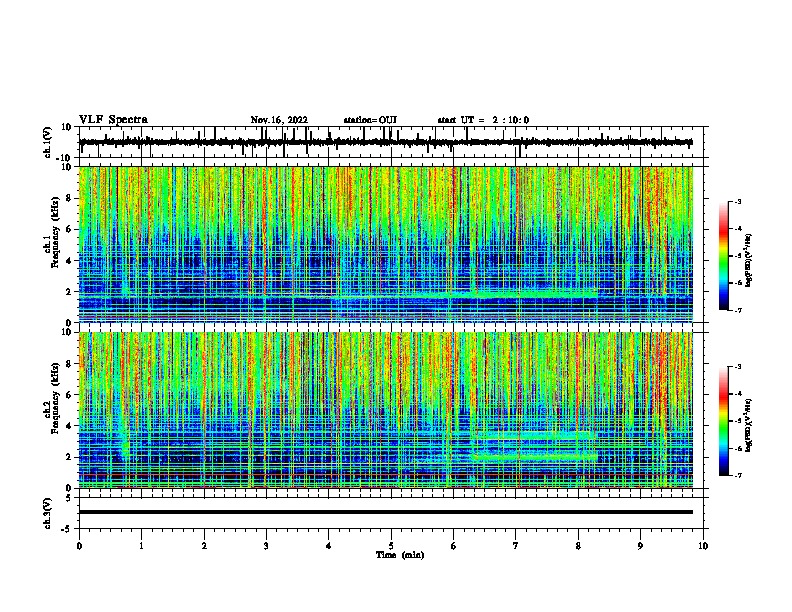Screen dimensions: 792x612
Task: Click the '-7' value on ch.2 colorbar
Action: (x=737, y=475)
